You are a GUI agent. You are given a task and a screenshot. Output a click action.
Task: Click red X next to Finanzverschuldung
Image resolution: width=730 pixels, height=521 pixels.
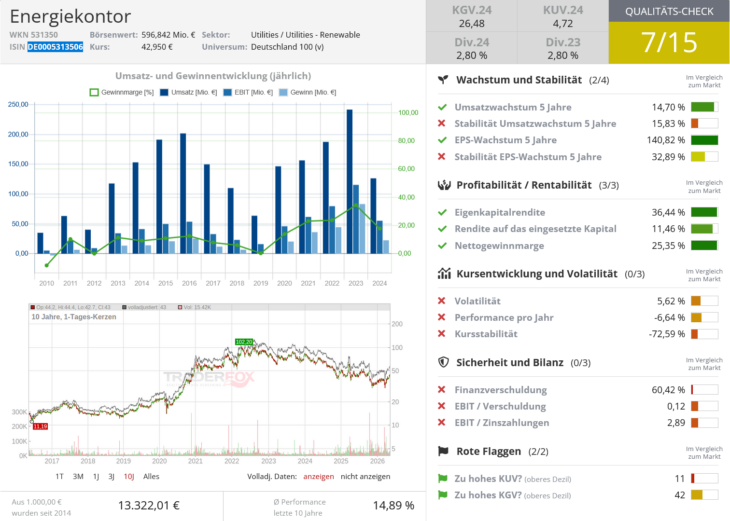[x=442, y=389]
